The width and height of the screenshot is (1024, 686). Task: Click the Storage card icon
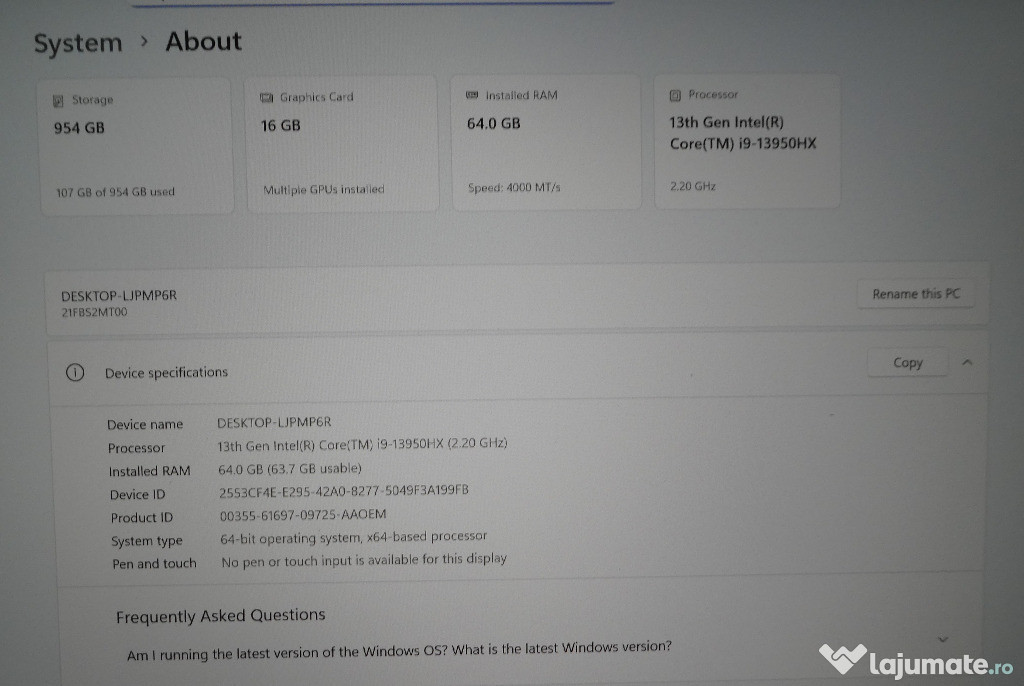pyautogui.click(x=58, y=101)
